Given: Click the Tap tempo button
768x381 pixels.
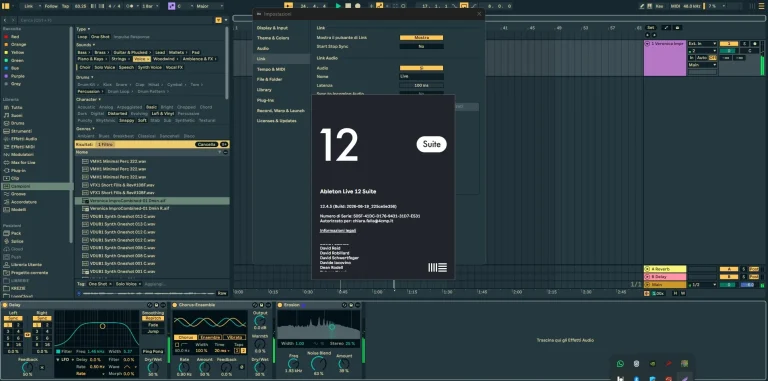Looking at the screenshot, I should 65,6.
